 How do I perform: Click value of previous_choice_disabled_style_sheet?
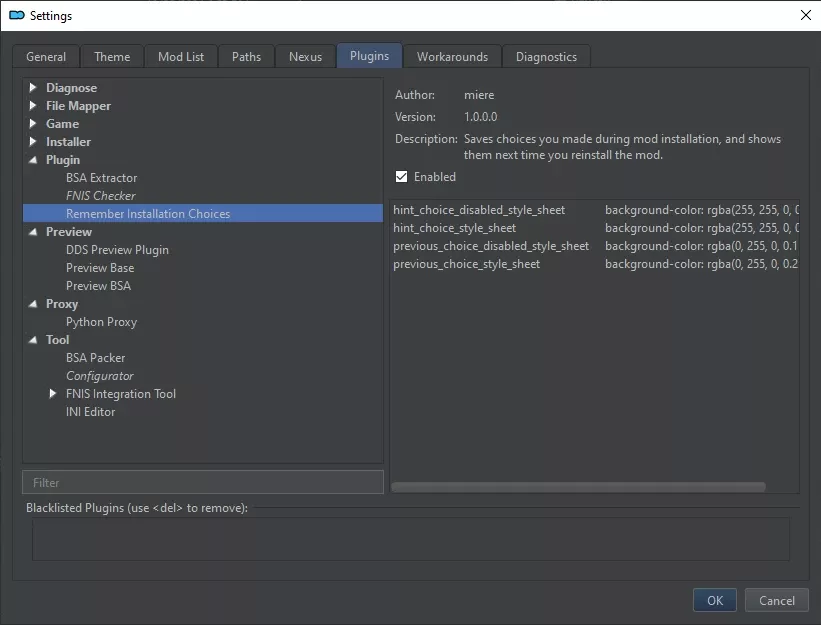coord(702,246)
